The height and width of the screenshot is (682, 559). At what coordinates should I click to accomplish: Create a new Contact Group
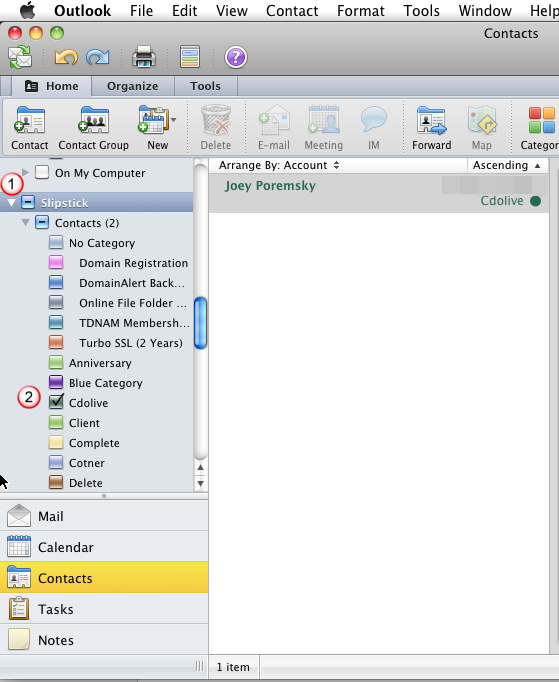pyautogui.click(x=94, y=128)
